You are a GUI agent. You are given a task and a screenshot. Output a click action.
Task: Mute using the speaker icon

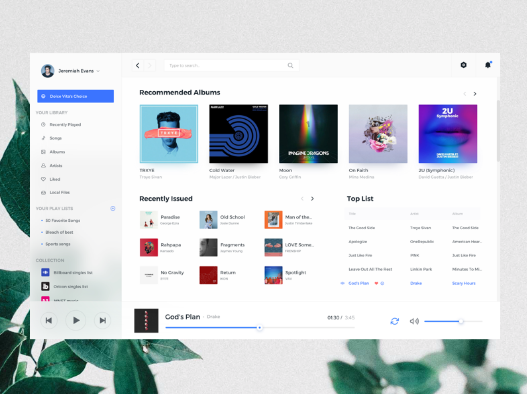coord(414,321)
